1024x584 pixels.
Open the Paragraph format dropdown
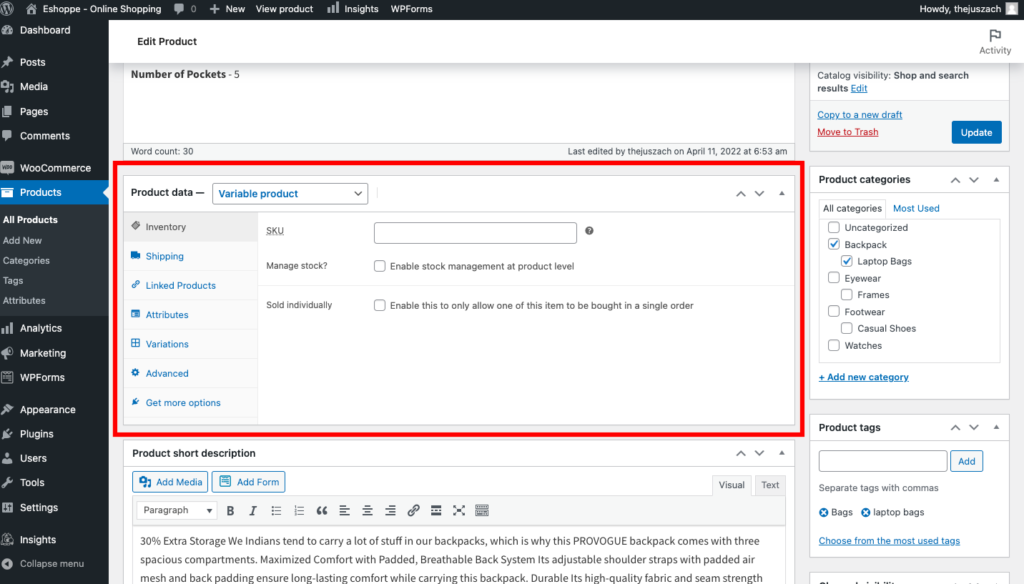point(175,510)
